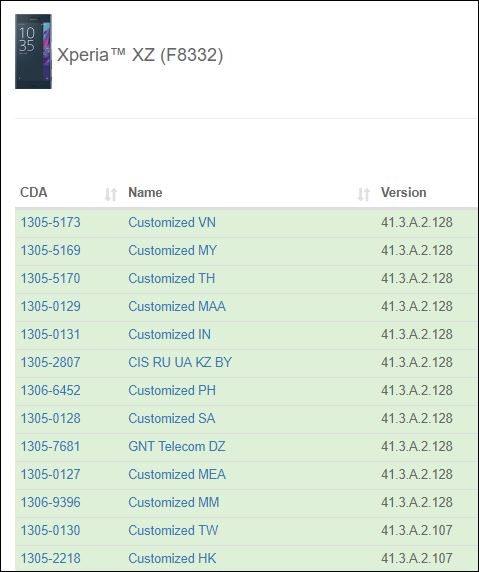Sort table by Name column header
The image size is (479, 572).
(145, 193)
